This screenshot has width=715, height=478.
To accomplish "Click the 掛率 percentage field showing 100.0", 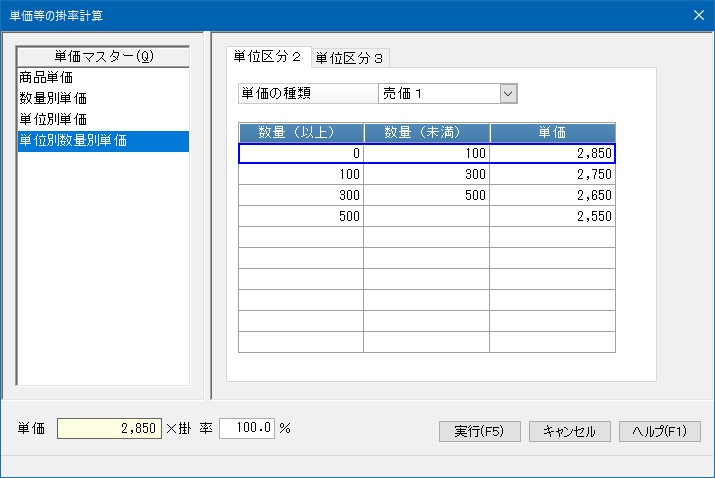I will pyautogui.click(x=246, y=428).
